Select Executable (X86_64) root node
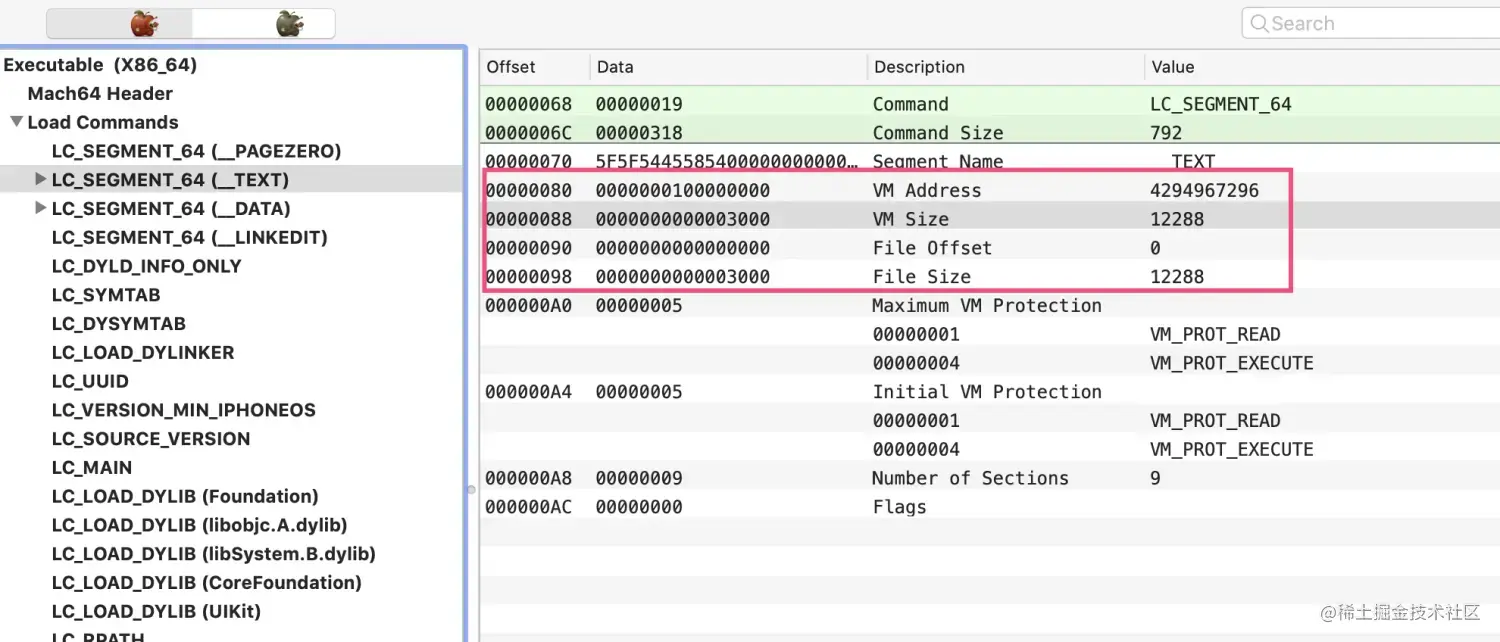The image size is (1500, 642). (100, 65)
